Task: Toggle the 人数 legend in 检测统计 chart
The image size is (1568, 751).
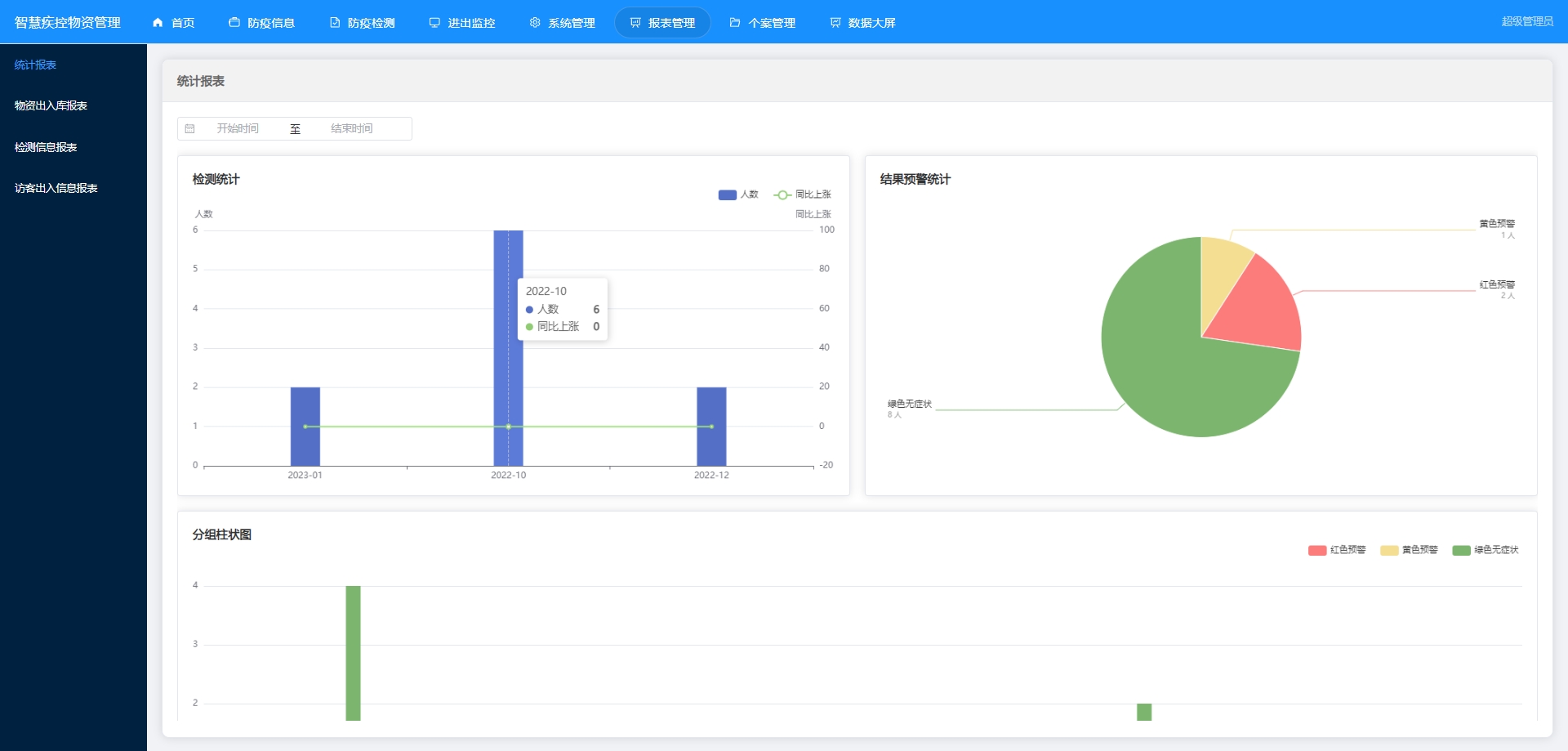Action: point(738,194)
